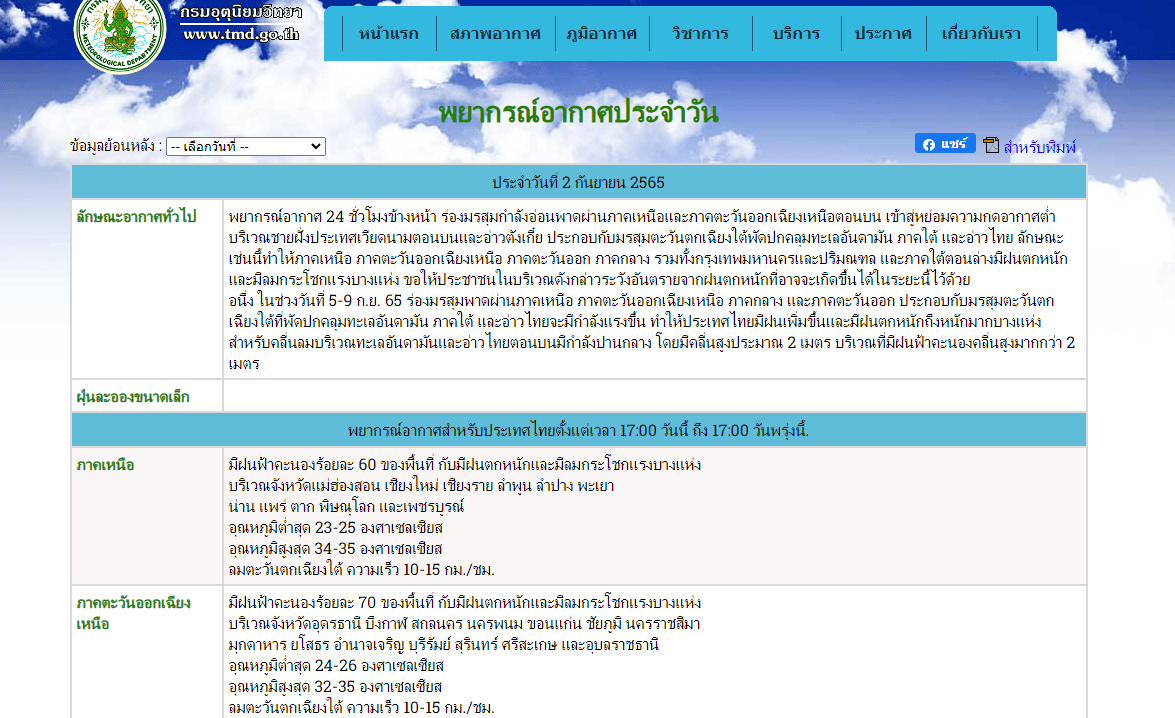This screenshot has width=1175, height=718.
Task: Click the Facebook แชร์ share button
Action: coord(944,144)
